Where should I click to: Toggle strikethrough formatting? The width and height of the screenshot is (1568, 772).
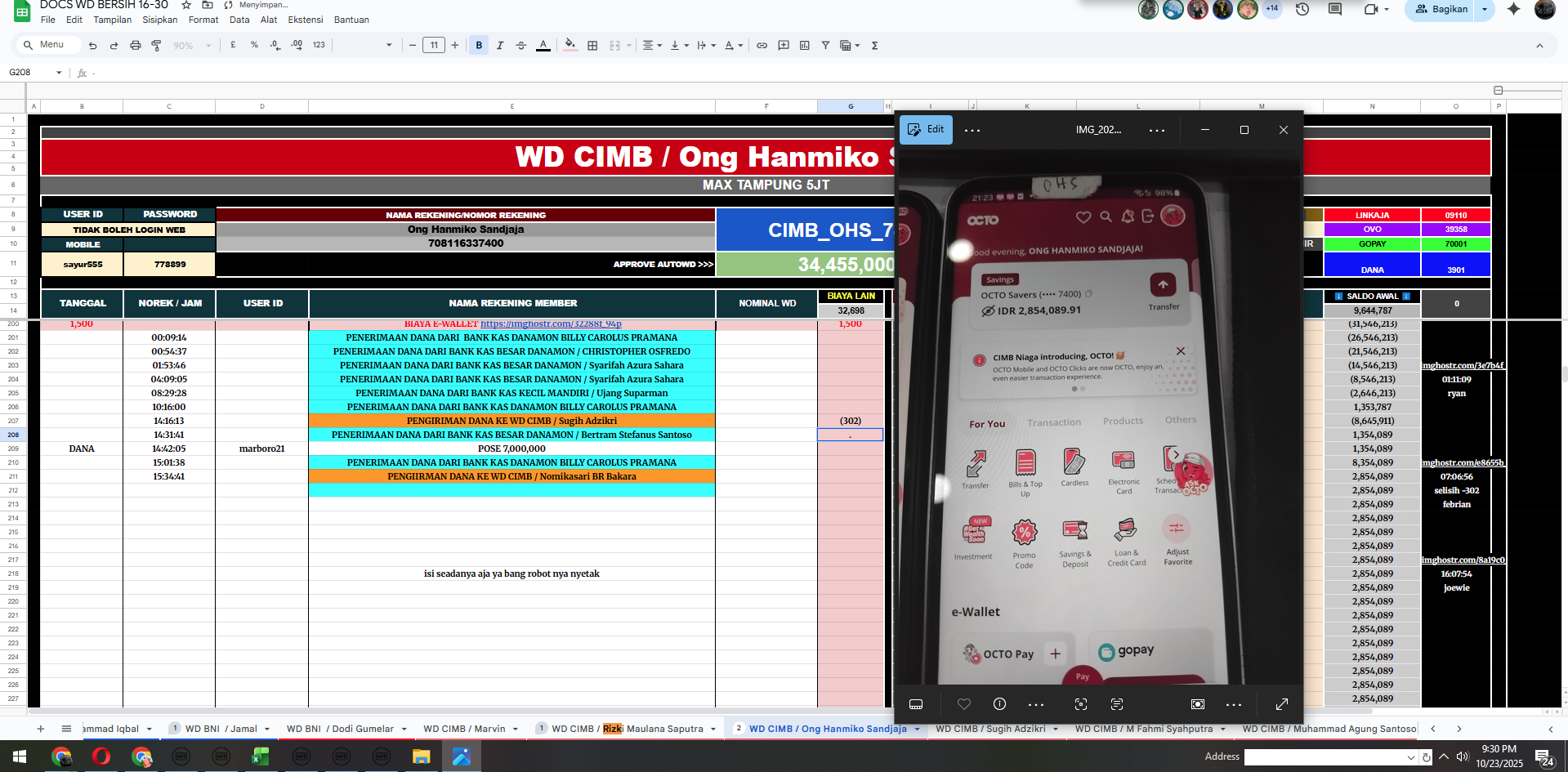coord(521,46)
